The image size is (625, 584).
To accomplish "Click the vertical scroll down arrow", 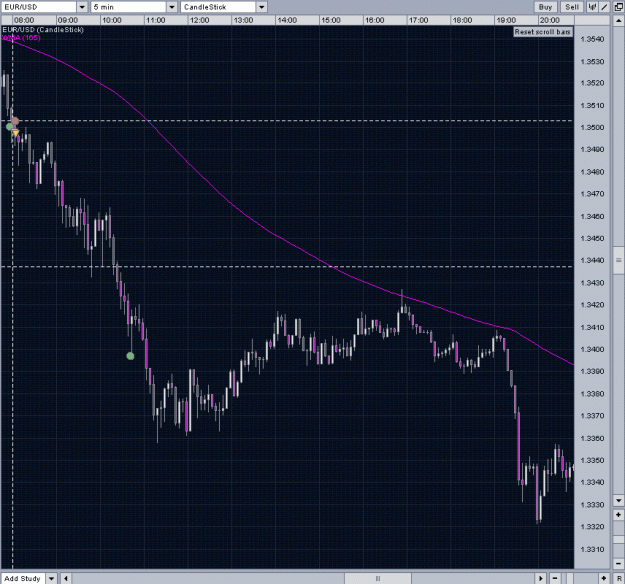I will click(619, 500).
